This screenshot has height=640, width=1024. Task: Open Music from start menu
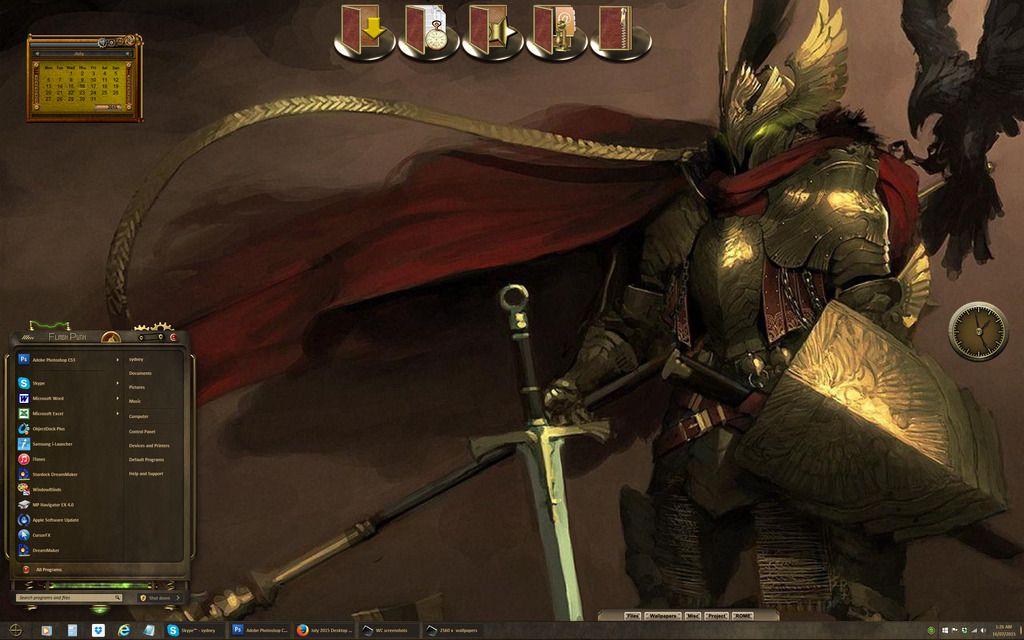(x=135, y=402)
